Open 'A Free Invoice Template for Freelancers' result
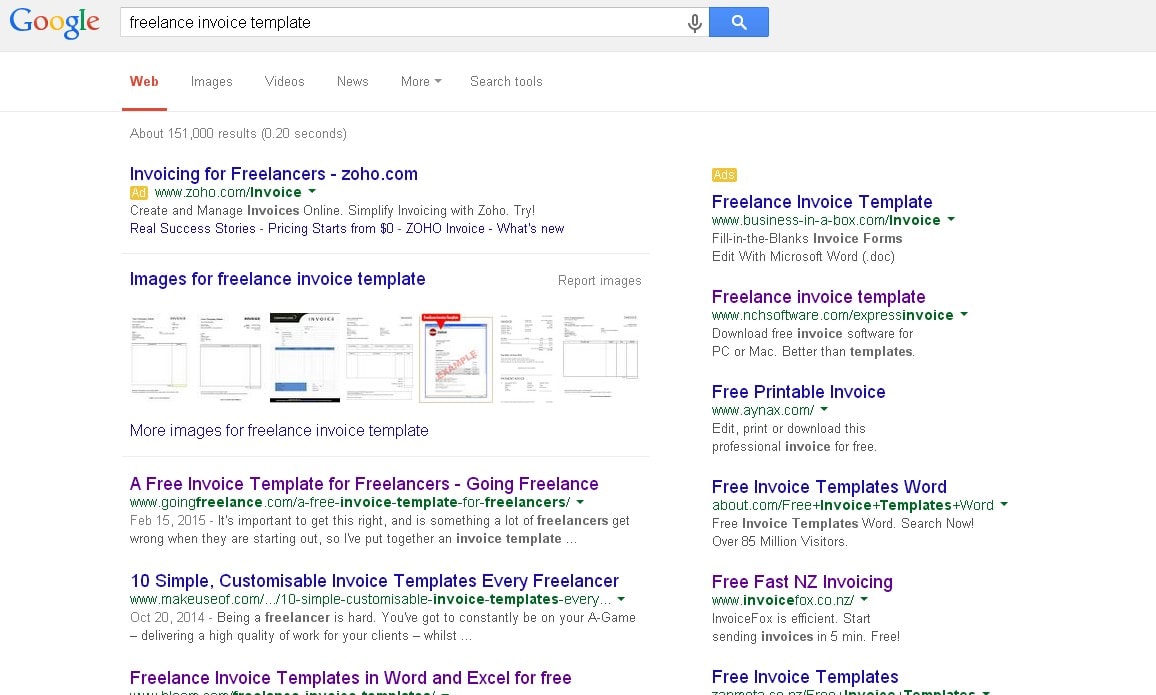The height and width of the screenshot is (695, 1156). coord(364,484)
